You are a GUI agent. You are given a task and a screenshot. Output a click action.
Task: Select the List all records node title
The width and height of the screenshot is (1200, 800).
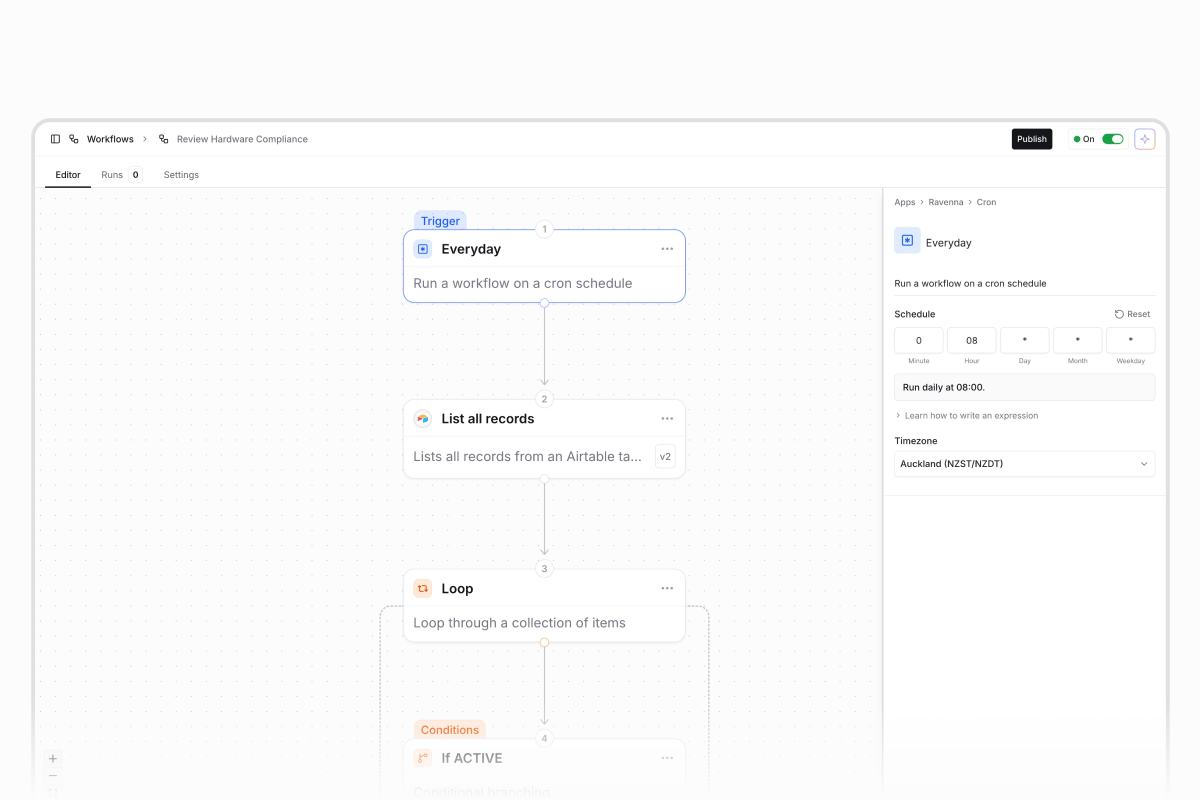[x=488, y=419]
